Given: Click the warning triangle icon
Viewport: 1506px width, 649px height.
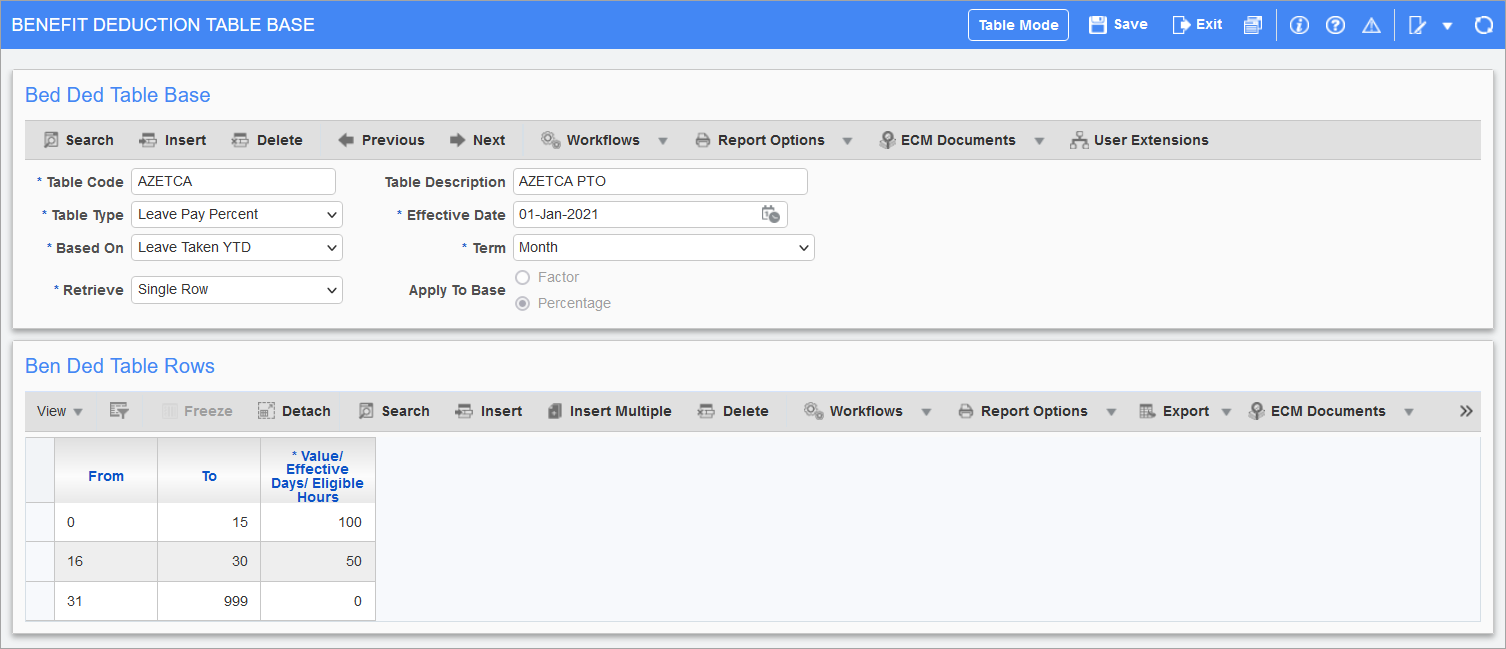Looking at the screenshot, I should 1371,26.
